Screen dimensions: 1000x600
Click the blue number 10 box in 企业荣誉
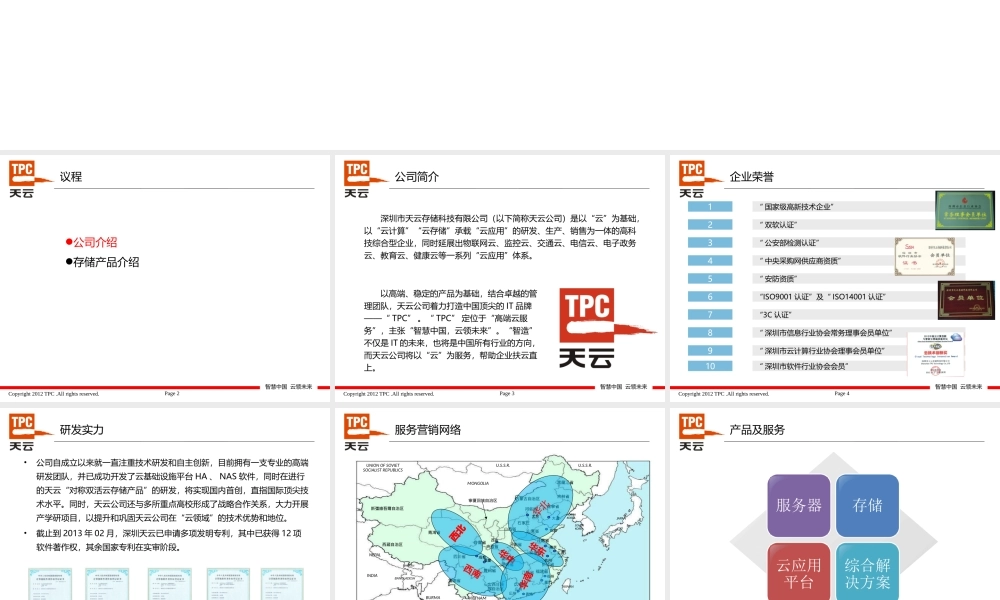710,366
